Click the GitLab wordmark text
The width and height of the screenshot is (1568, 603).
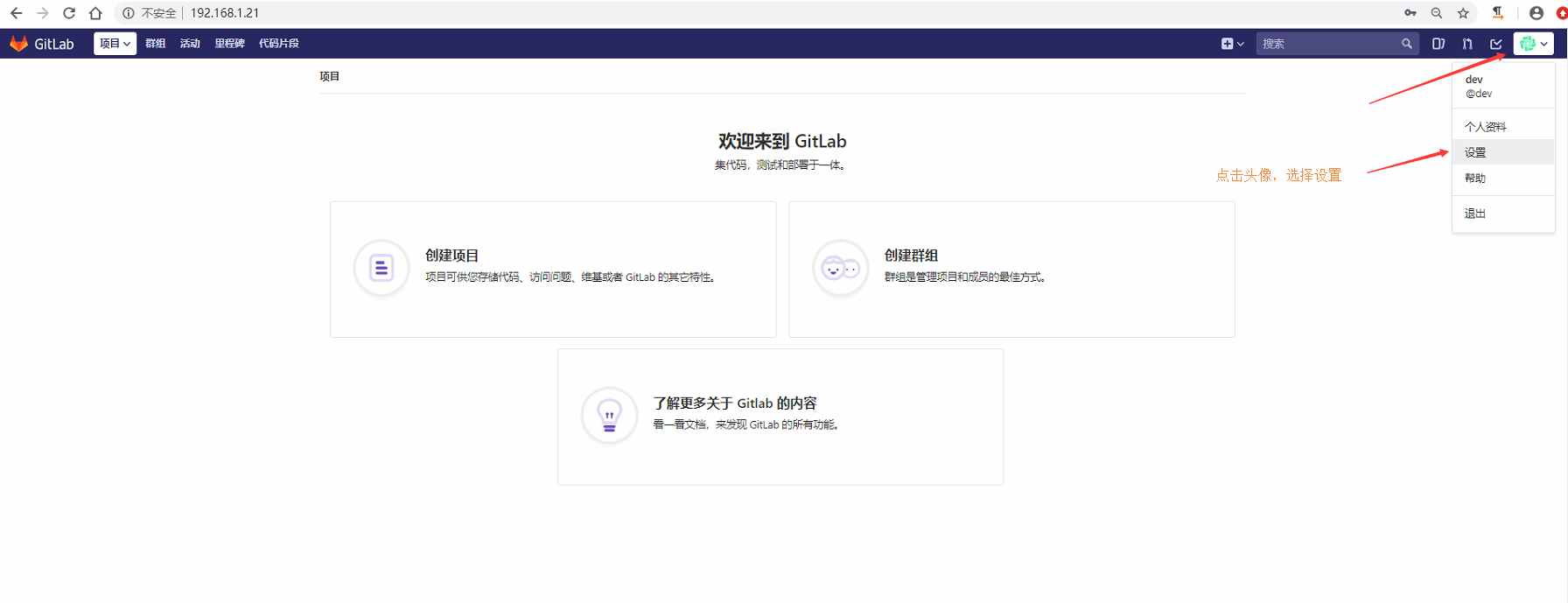pos(54,44)
